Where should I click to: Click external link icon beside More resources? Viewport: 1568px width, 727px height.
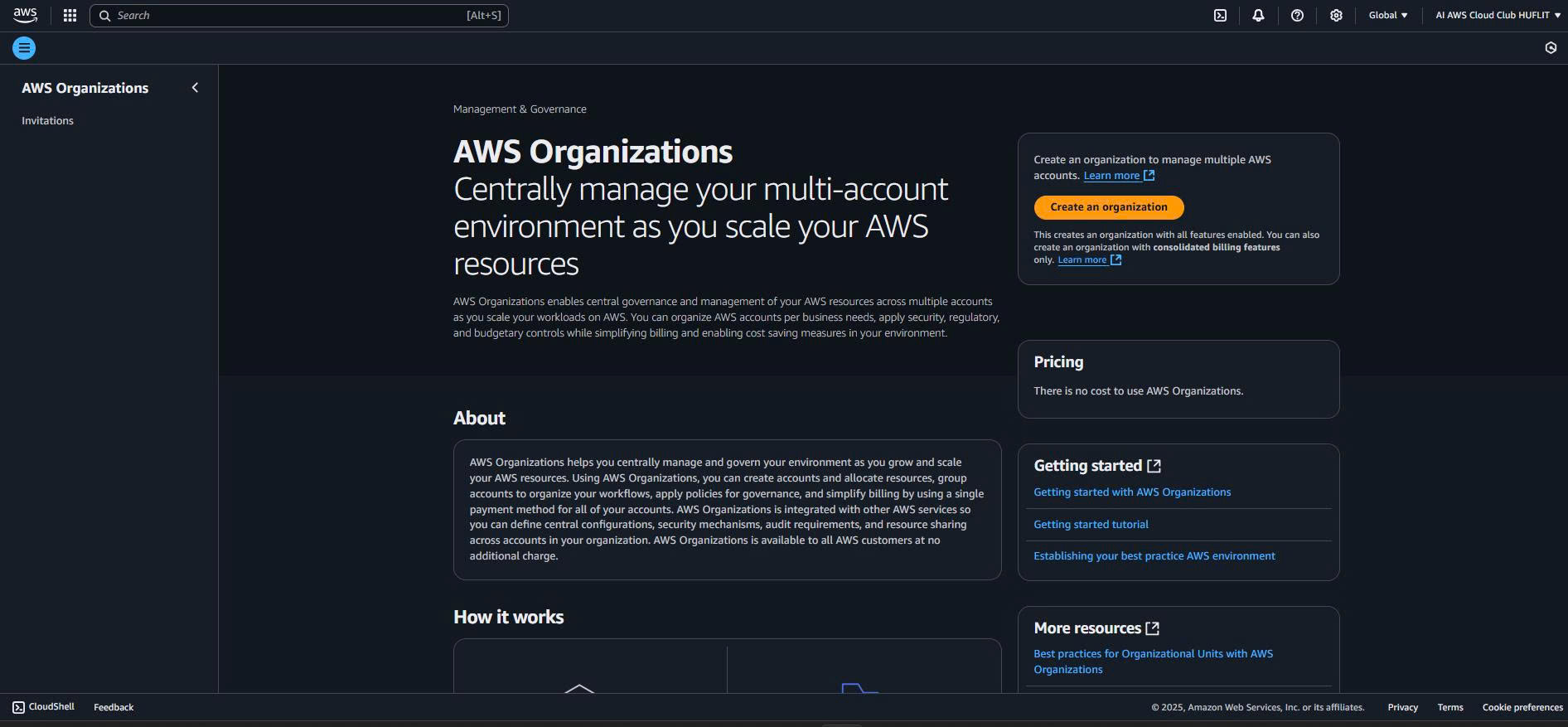(x=1152, y=628)
